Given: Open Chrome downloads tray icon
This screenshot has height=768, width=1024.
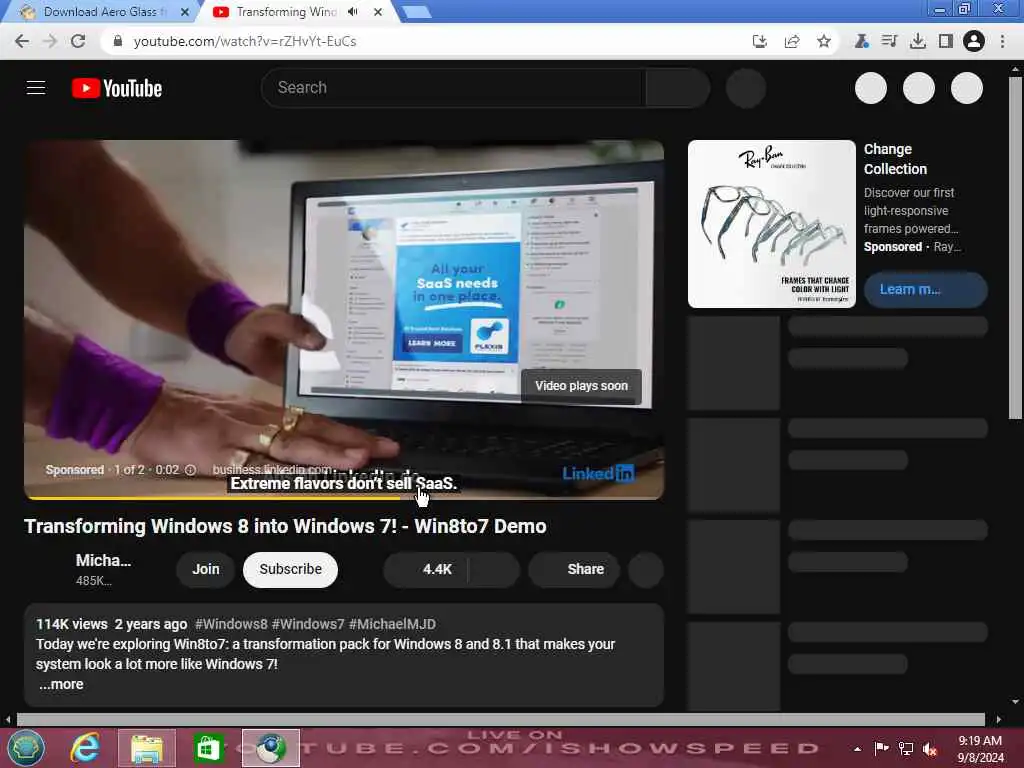Looking at the screenshot, I should (x=918, y=41).
